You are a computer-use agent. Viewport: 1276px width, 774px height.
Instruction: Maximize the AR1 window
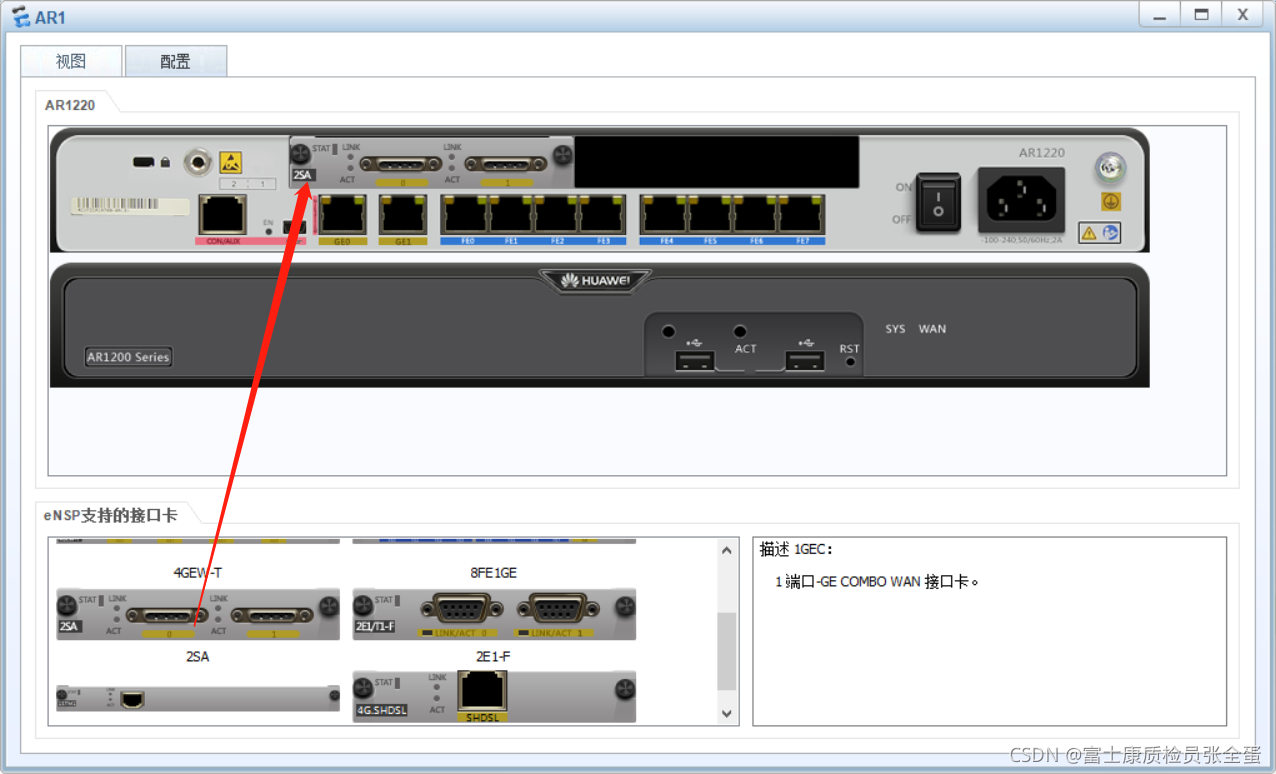(x=1201, y=15)
